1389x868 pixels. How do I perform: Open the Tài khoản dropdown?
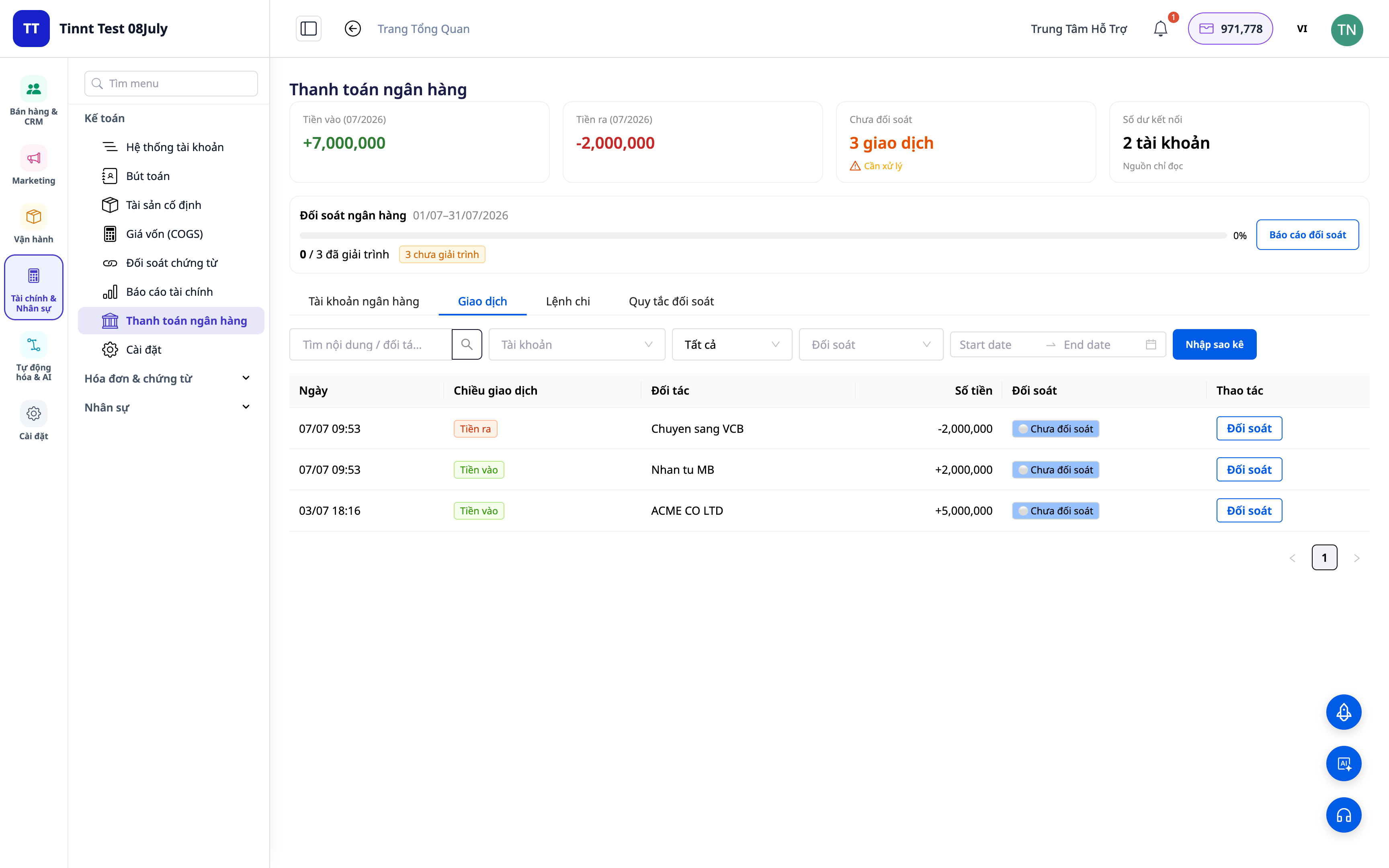pyautogui.click(x=577, y=344)
